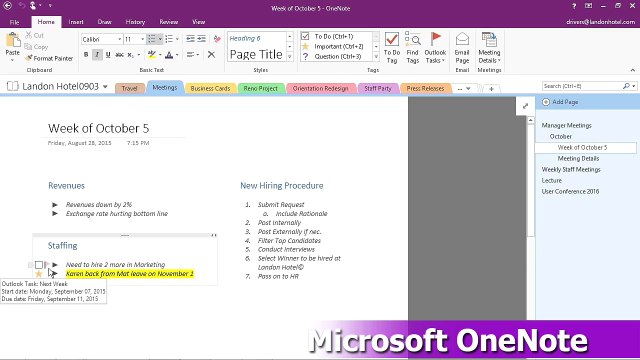
Task: Switch to the Draw tab
Action: [104, 22]
